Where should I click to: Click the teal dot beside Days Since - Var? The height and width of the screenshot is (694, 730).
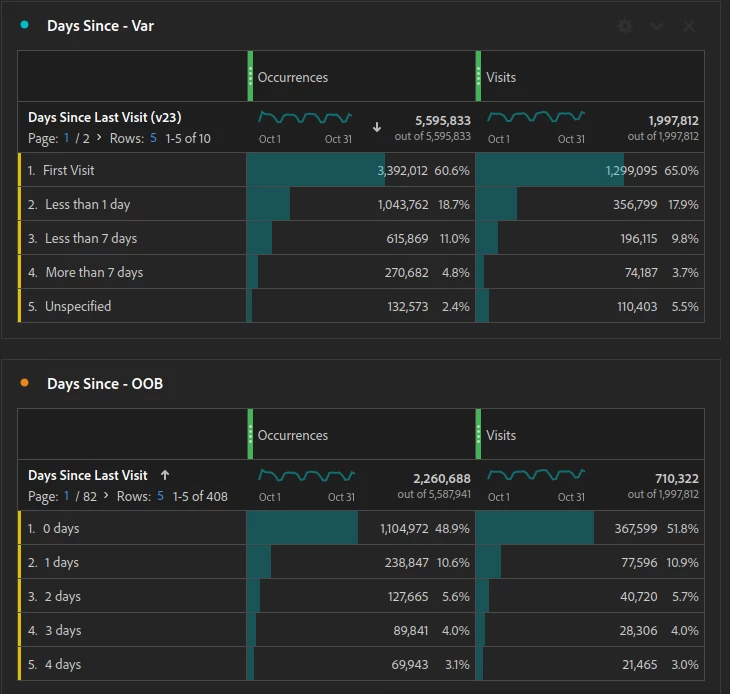click(x=25, y=25)
